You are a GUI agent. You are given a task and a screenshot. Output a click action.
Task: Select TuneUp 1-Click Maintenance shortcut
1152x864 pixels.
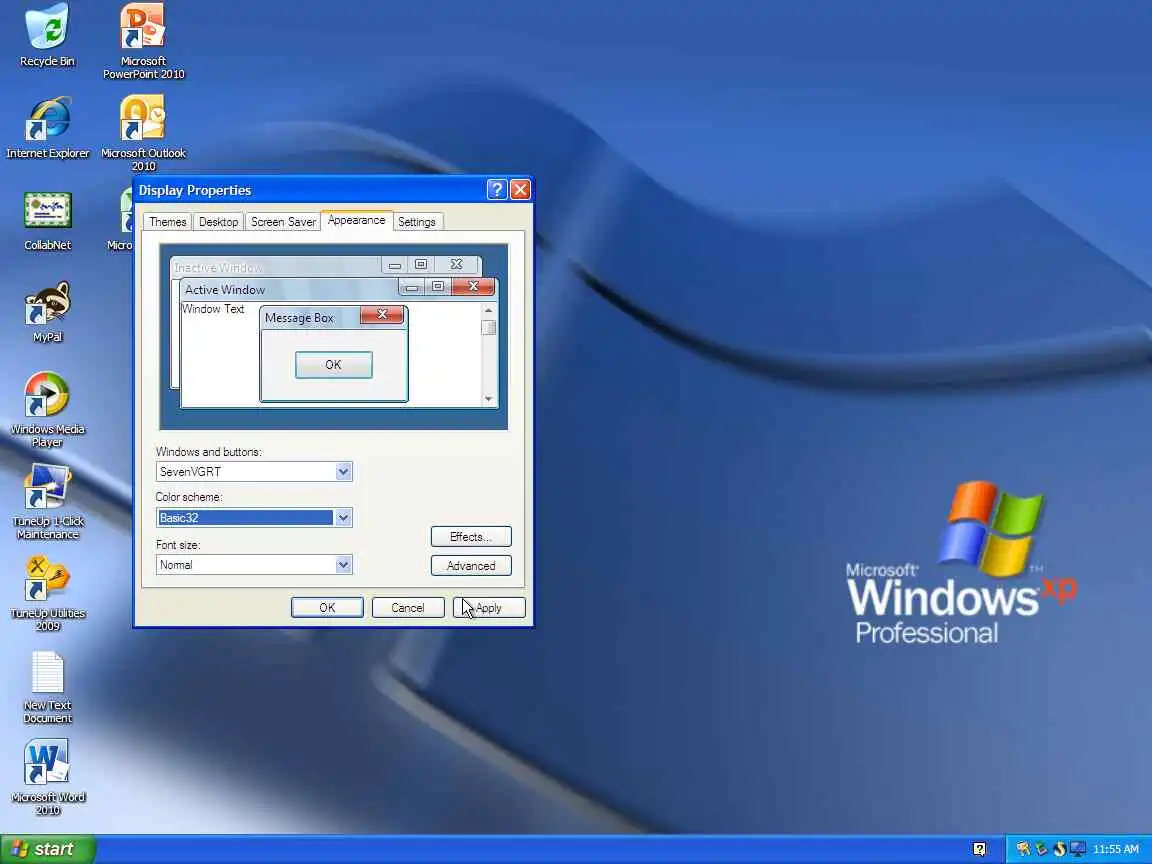[48, 502]
